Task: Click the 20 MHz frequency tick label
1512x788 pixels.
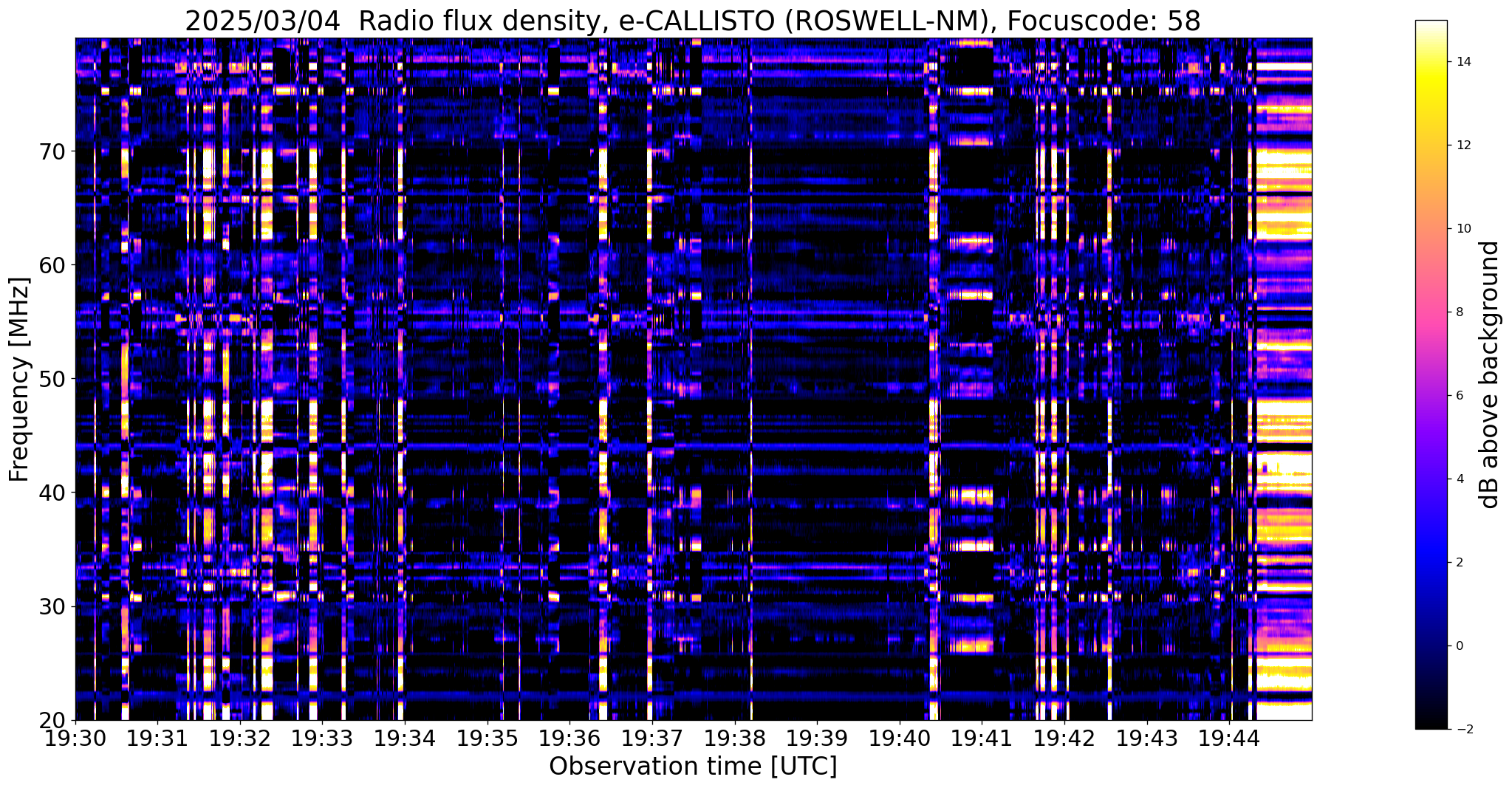Action: [x=51, y=720]
